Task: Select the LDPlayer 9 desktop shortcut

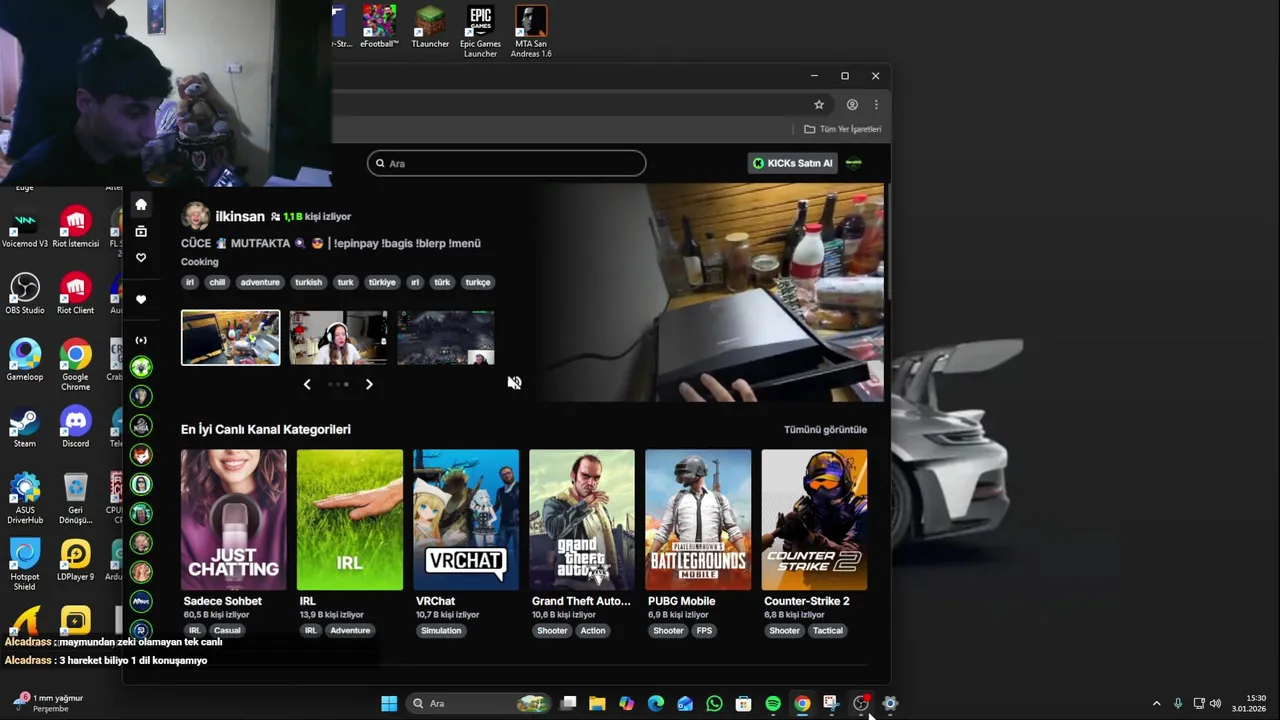Action: [76, 560]
